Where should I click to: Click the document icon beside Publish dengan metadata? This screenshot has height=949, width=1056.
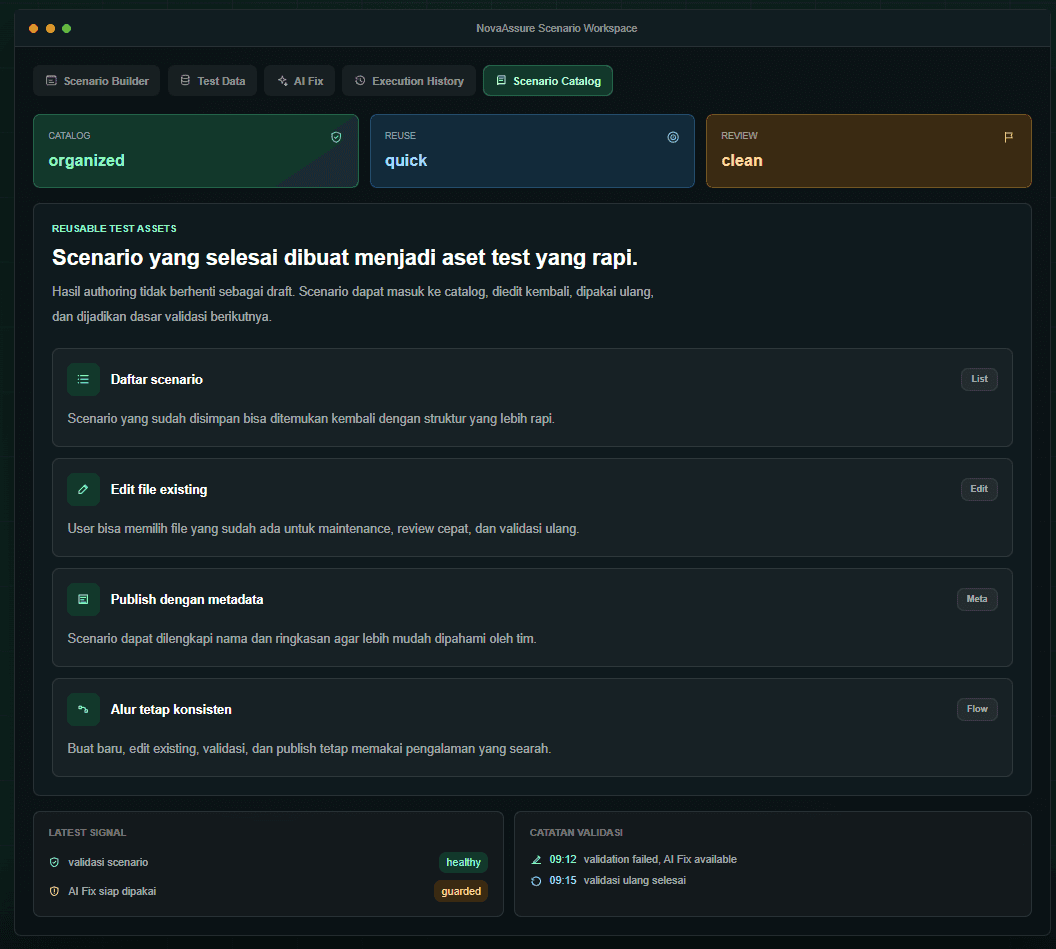(84, 599)
